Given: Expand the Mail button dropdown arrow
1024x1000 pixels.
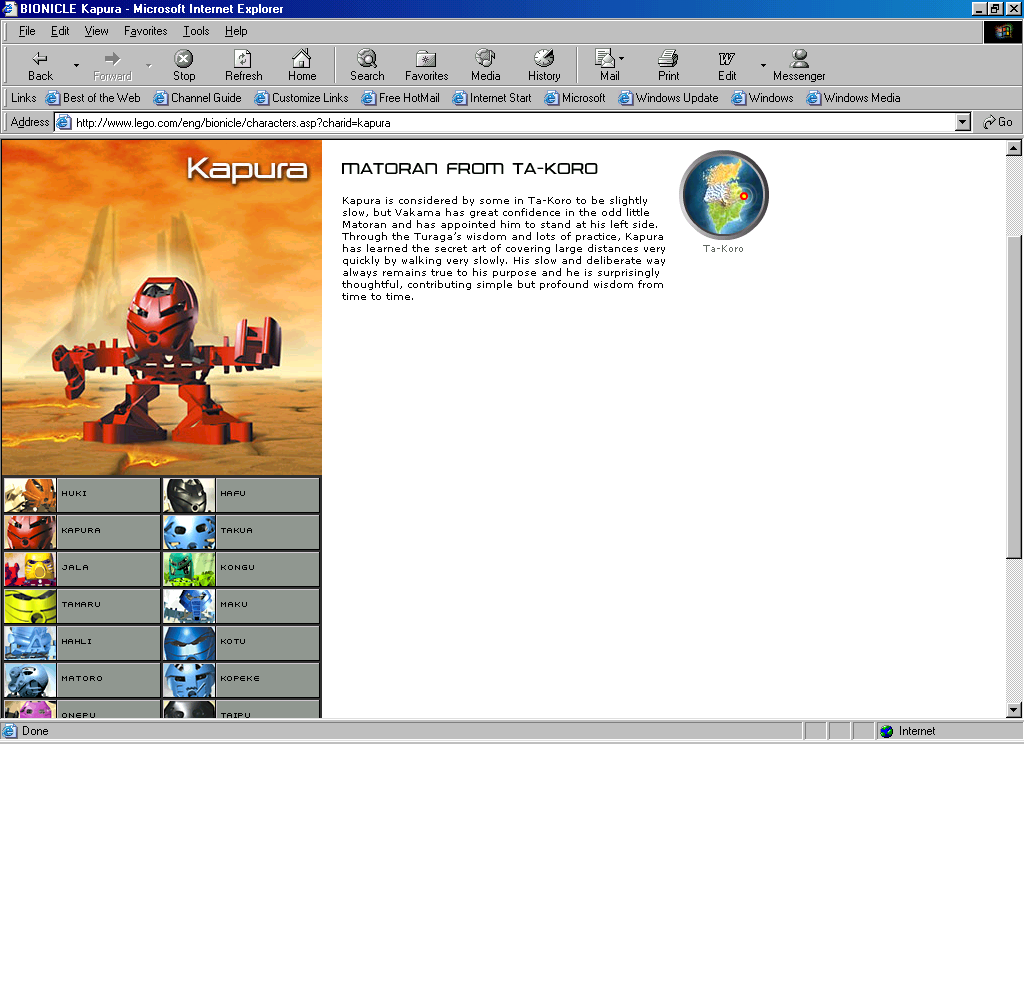Looking at the screenshot, I should (x=621, y=59).
